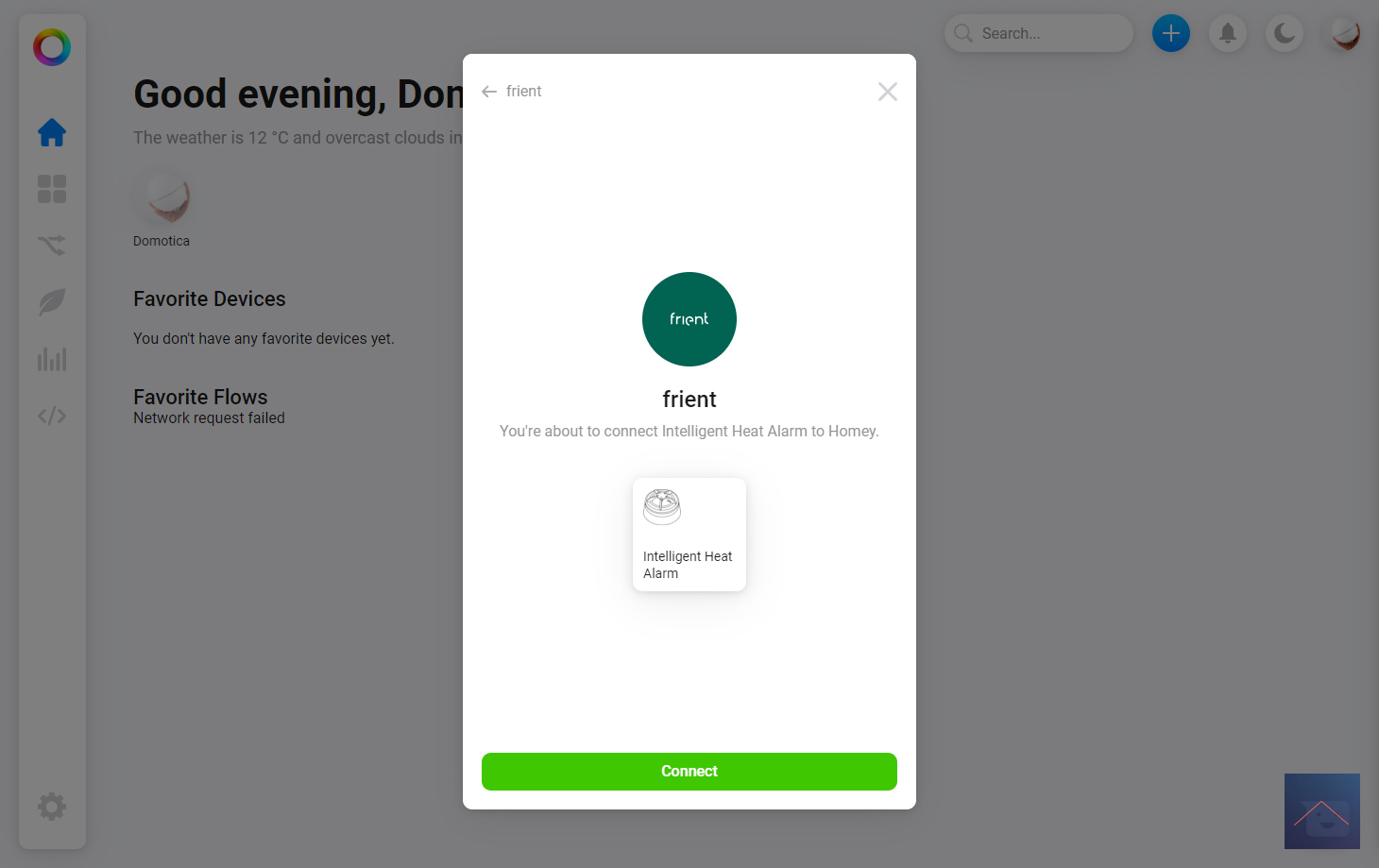Click the green Connect button
This screenshot has width=1379, height=868.
pyautogui.click(x=689, y=772)
